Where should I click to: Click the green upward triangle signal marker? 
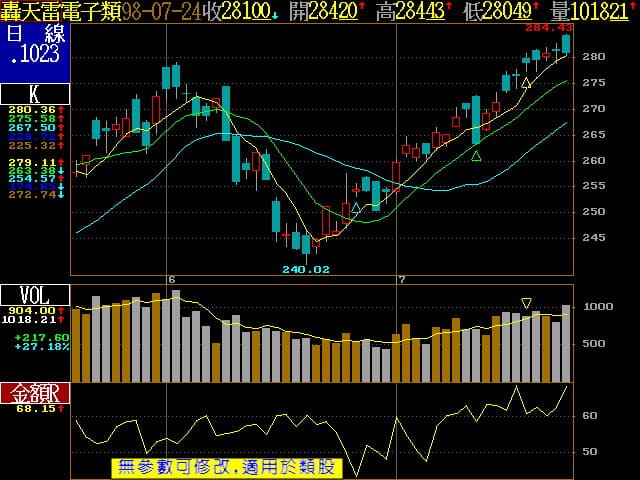point(476,155)
